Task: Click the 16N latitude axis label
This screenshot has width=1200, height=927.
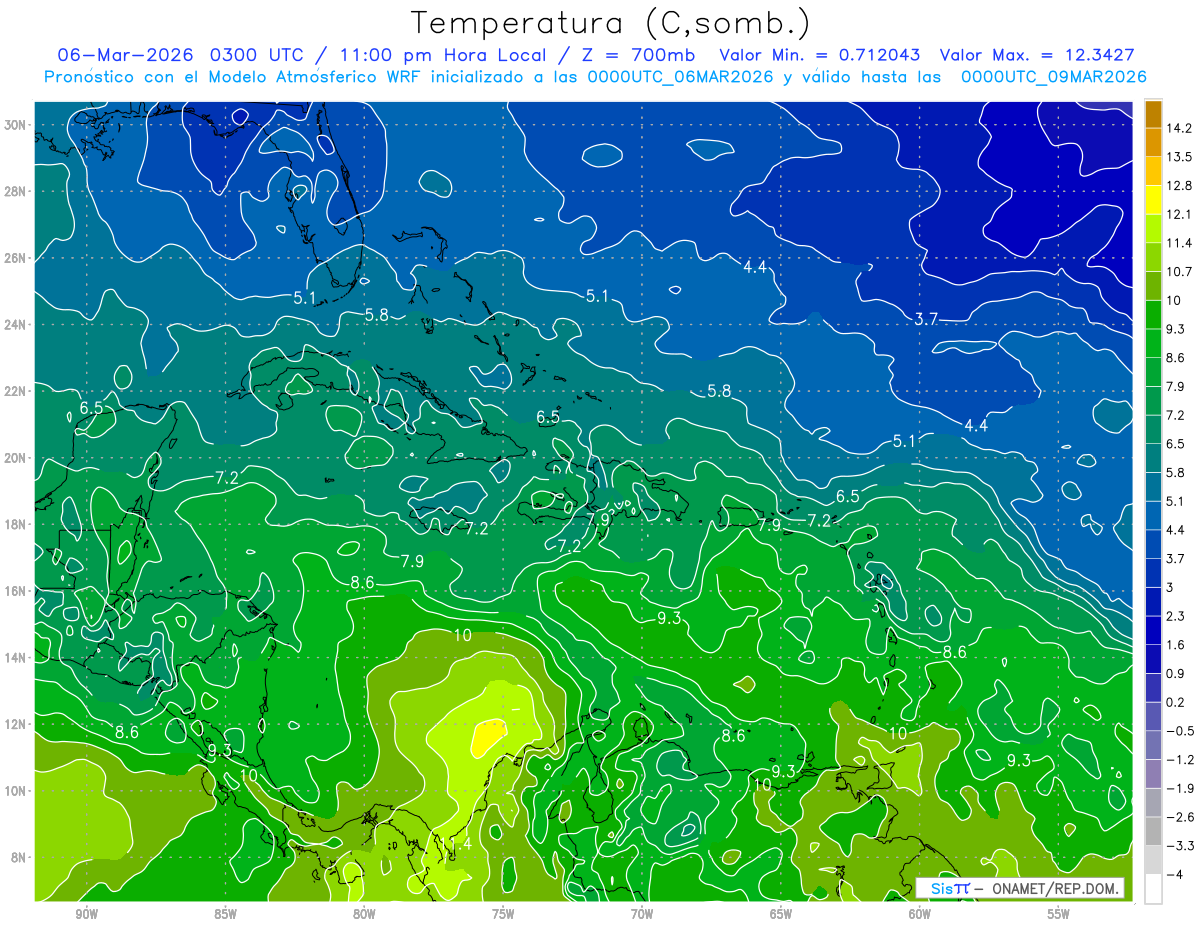Action: [17, 591]
